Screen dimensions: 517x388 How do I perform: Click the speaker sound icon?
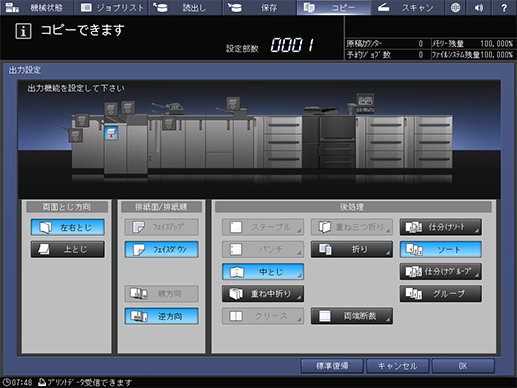pyautogui.click(x=479, y=7)
